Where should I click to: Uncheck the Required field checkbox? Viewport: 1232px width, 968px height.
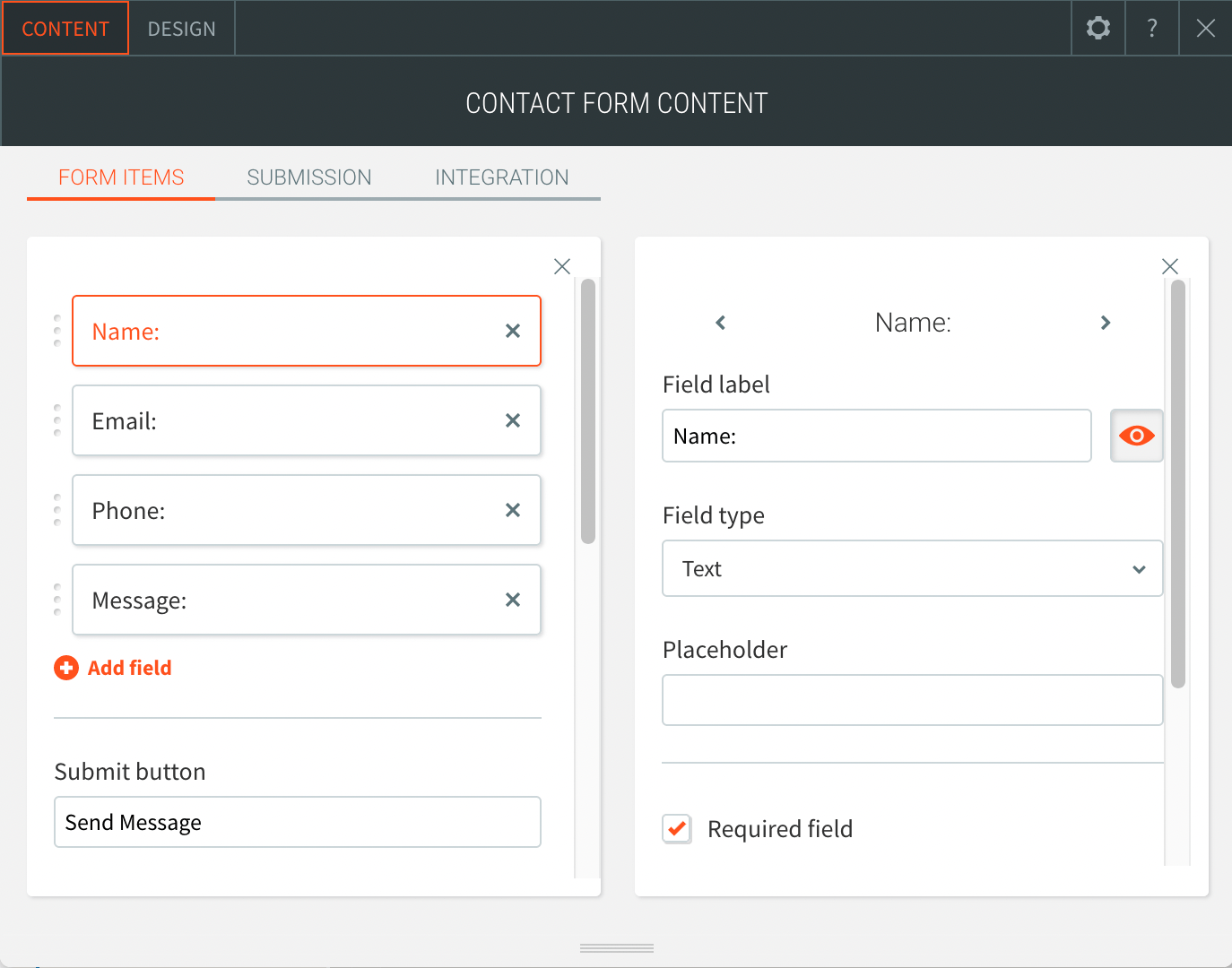click(677, 829)
